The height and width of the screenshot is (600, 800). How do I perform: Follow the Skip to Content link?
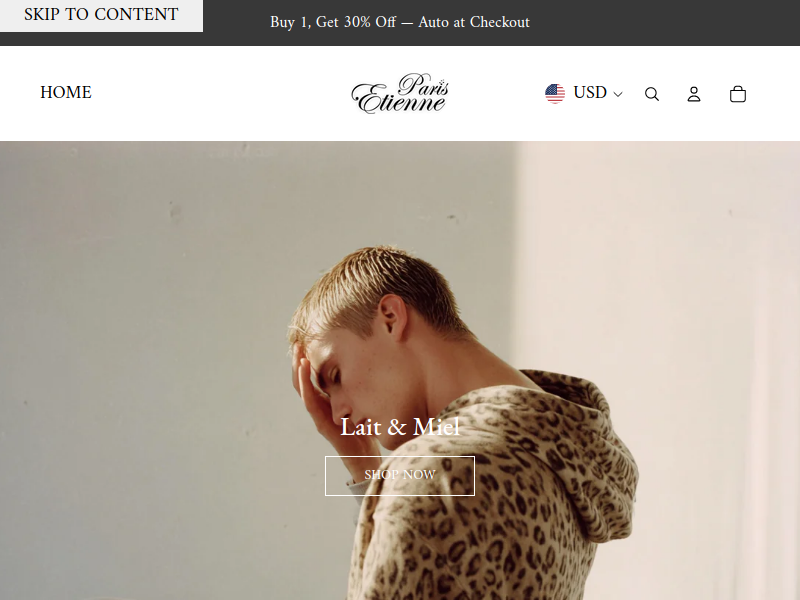click(x=101, y=14)
